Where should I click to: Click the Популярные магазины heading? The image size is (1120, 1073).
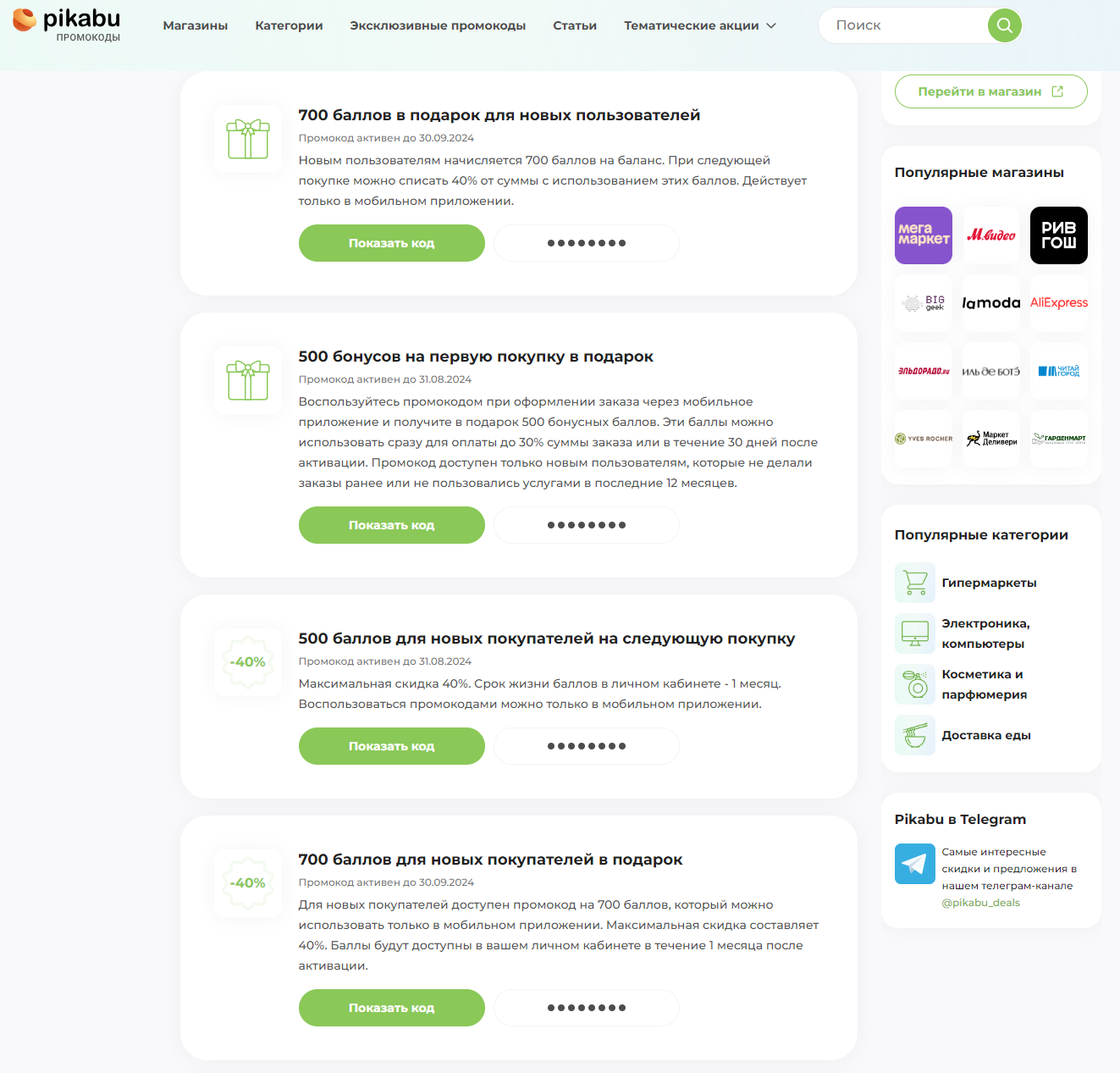click(979, 173)
